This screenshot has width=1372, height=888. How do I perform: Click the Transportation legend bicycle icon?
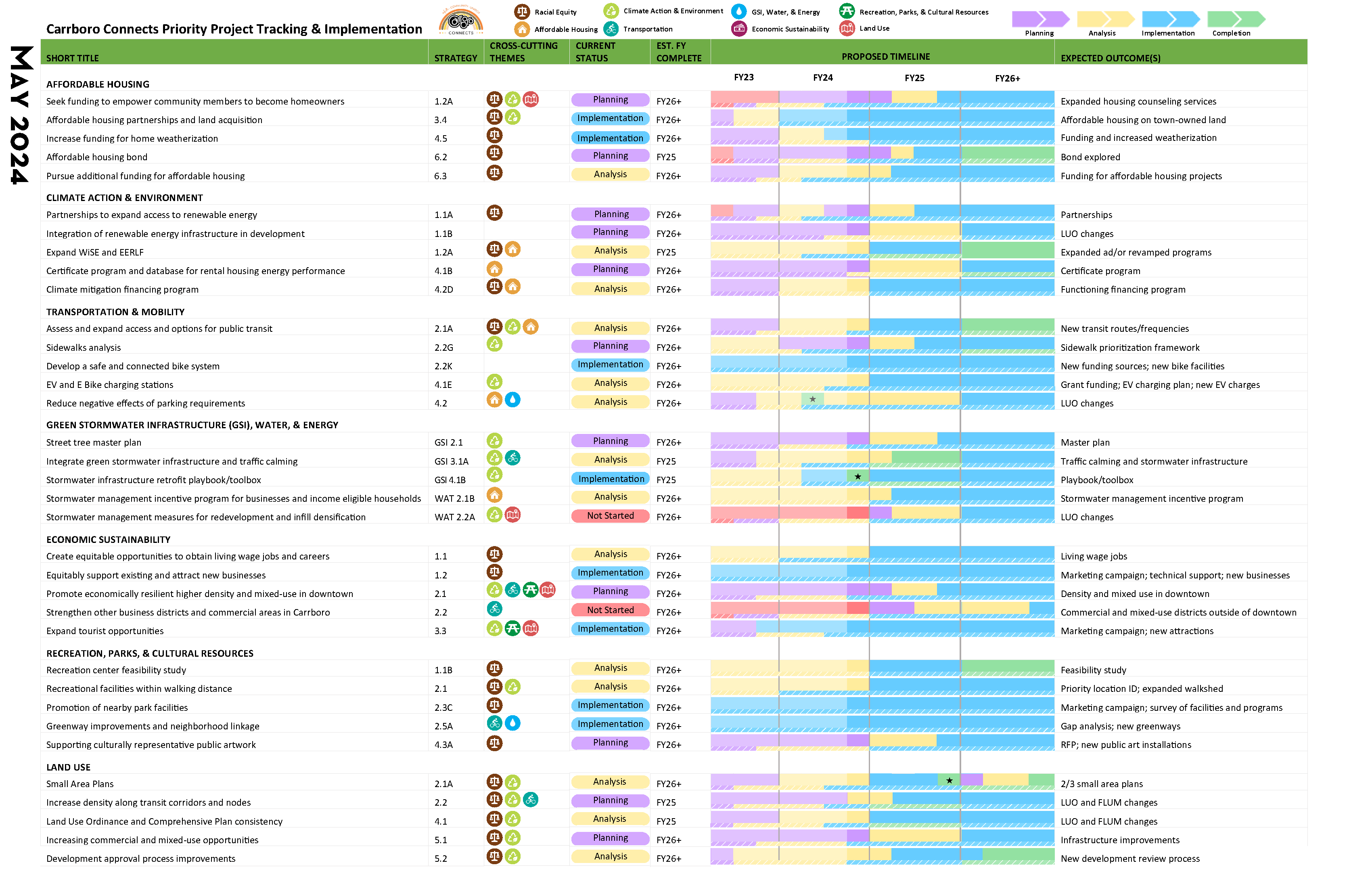(611, 29)
